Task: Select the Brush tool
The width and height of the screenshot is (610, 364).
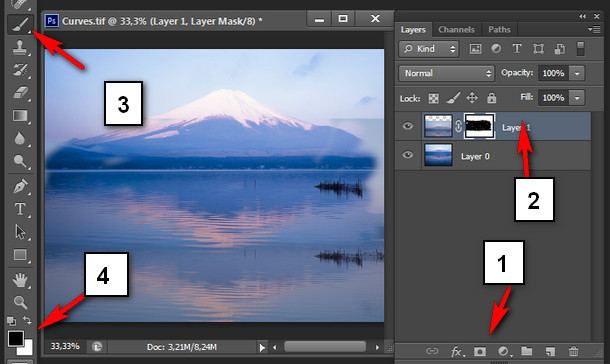Action: pos(20,24)
